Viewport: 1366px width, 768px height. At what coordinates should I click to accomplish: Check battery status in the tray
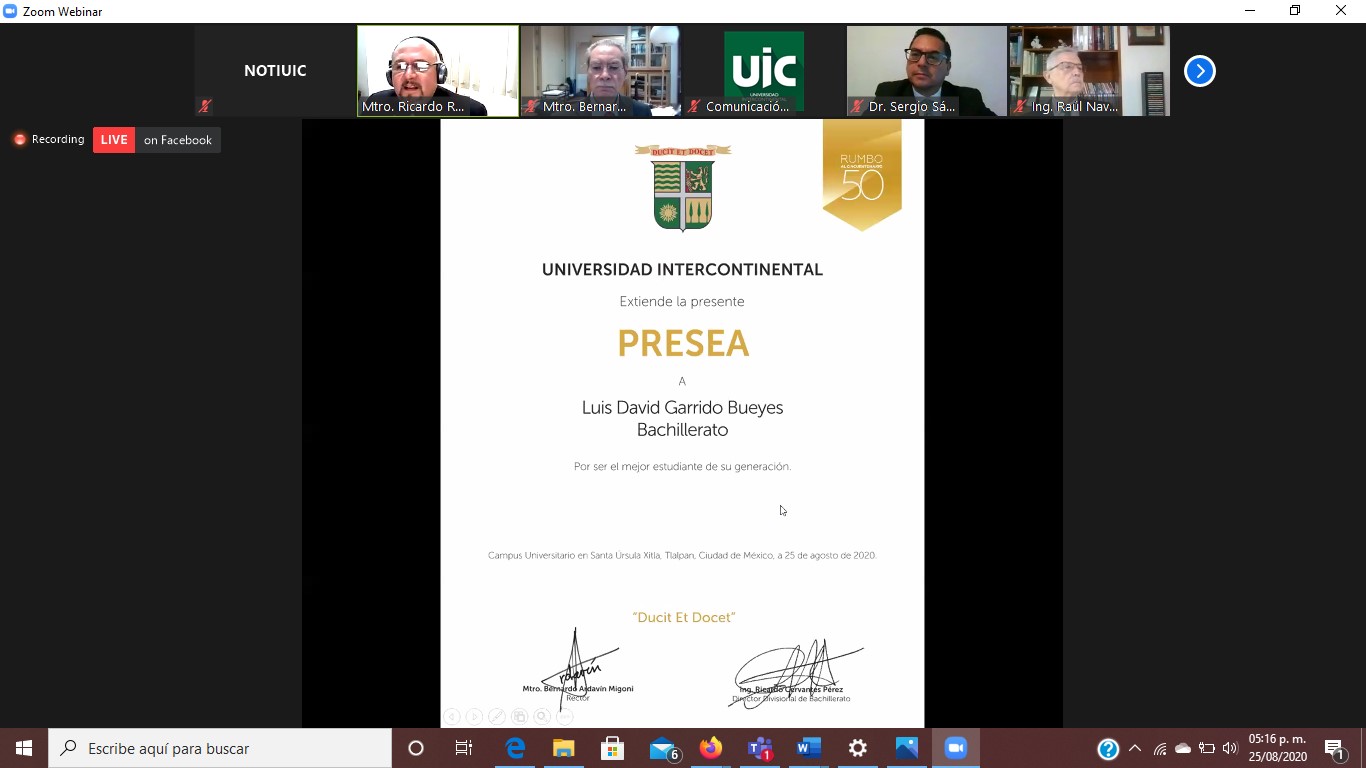(1207, 748)
